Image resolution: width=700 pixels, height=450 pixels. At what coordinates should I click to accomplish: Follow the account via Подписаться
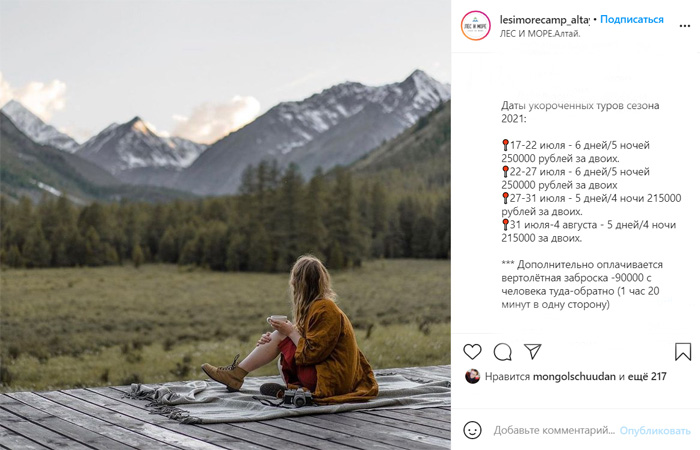click(x=631, y=19)
